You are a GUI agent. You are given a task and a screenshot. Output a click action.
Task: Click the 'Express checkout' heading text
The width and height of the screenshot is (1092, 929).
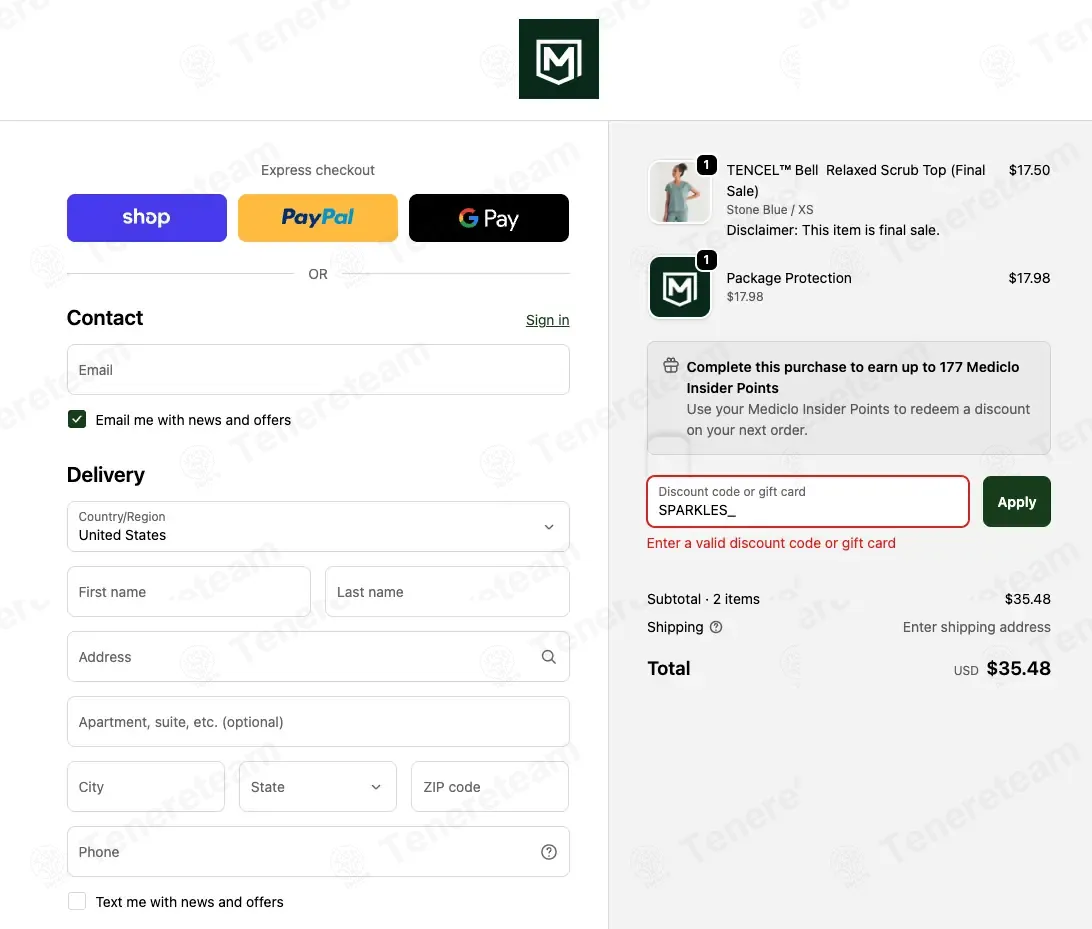[318, 170]
